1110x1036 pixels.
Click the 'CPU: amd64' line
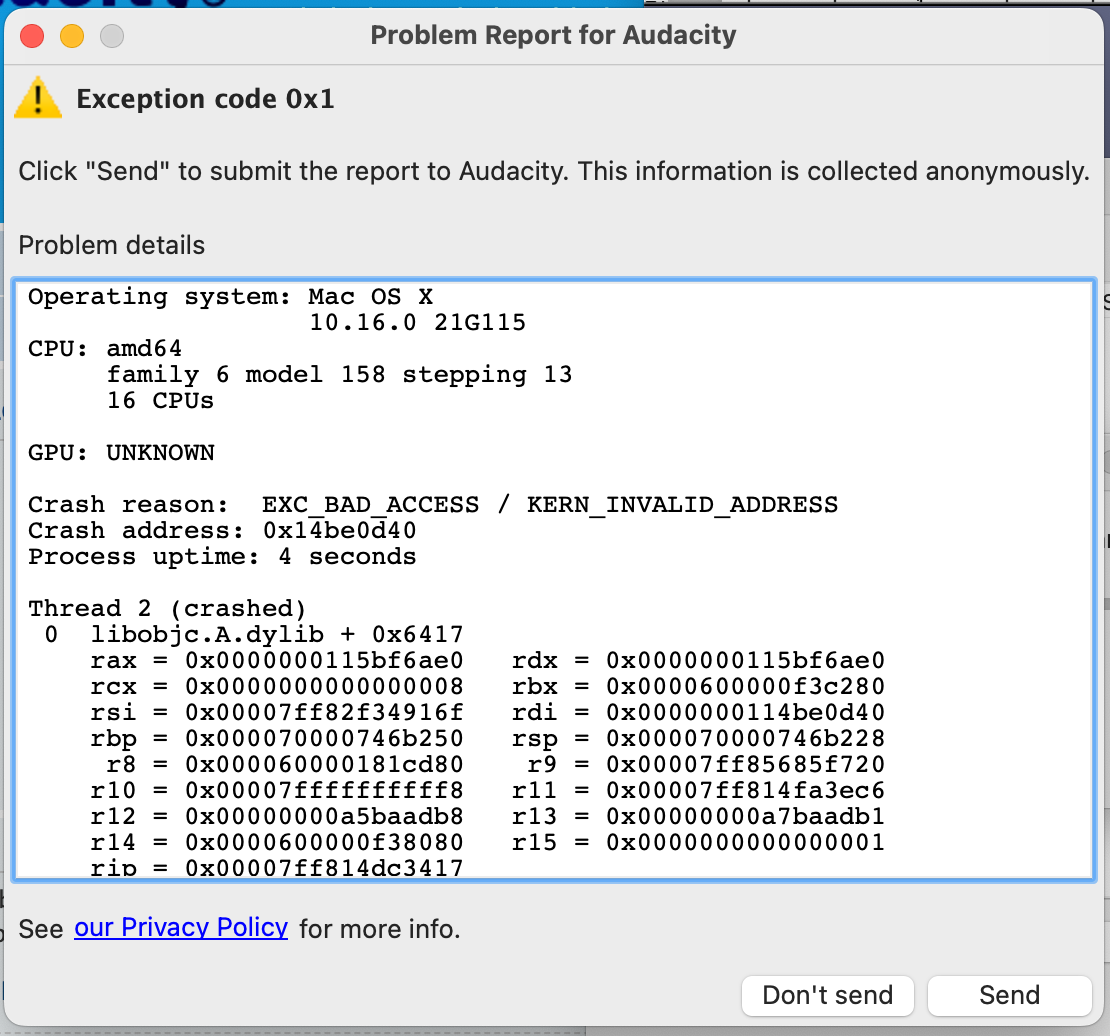105,348
